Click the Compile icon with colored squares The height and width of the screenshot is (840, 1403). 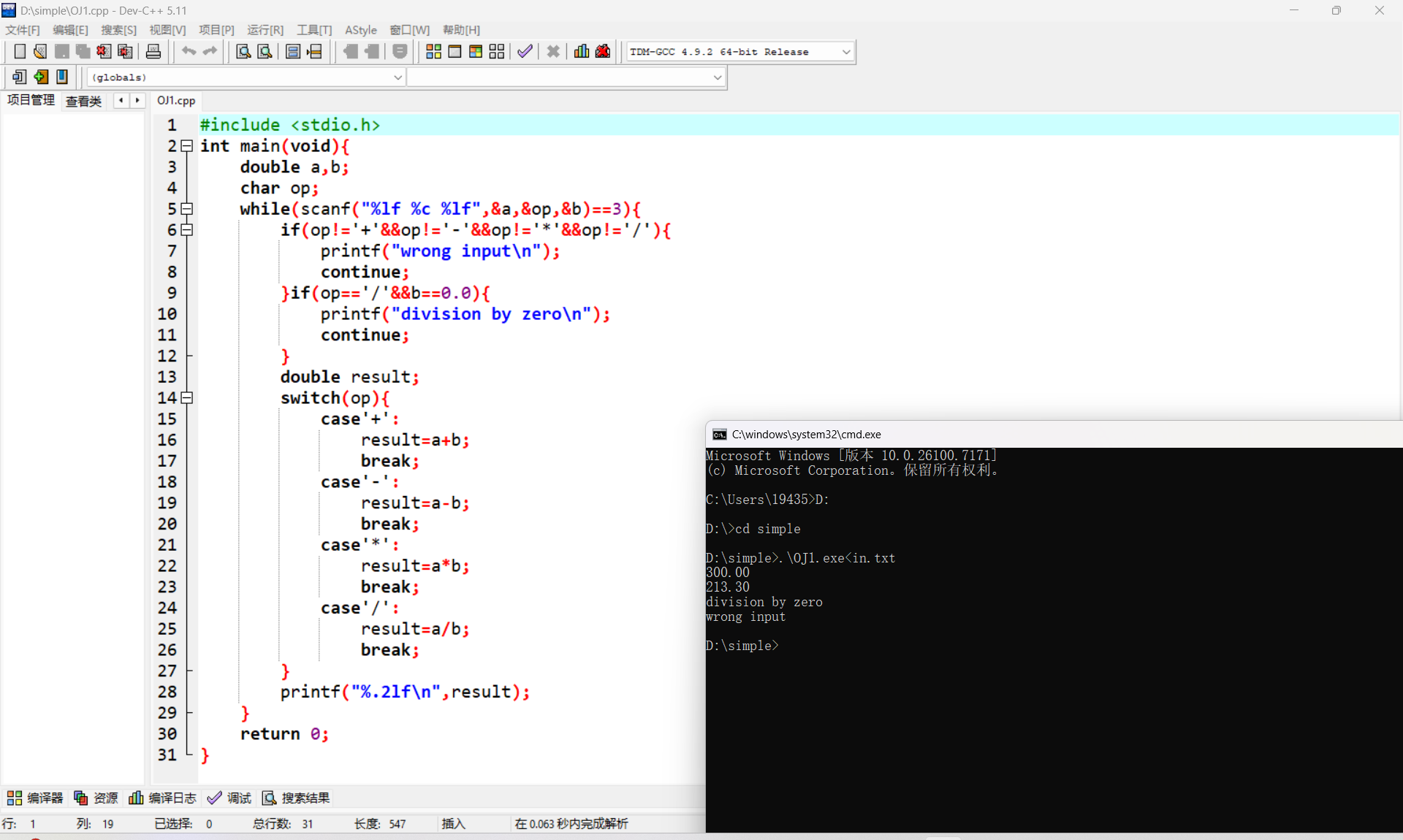click(433, 51)
